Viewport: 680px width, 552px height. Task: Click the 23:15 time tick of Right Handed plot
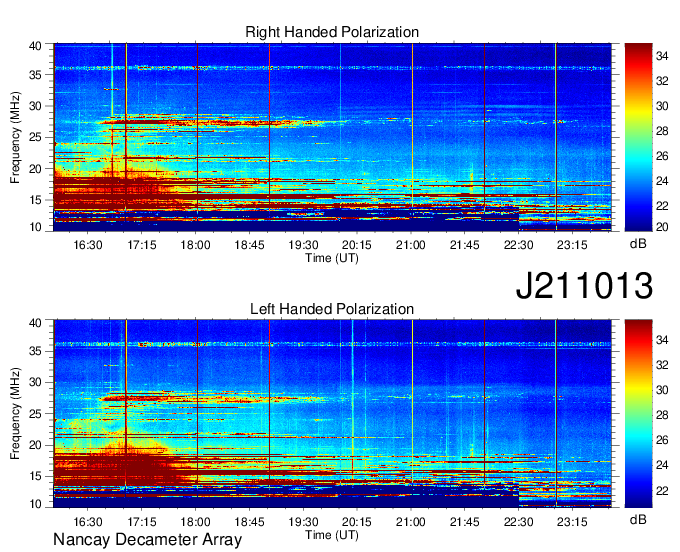point(572,245)
